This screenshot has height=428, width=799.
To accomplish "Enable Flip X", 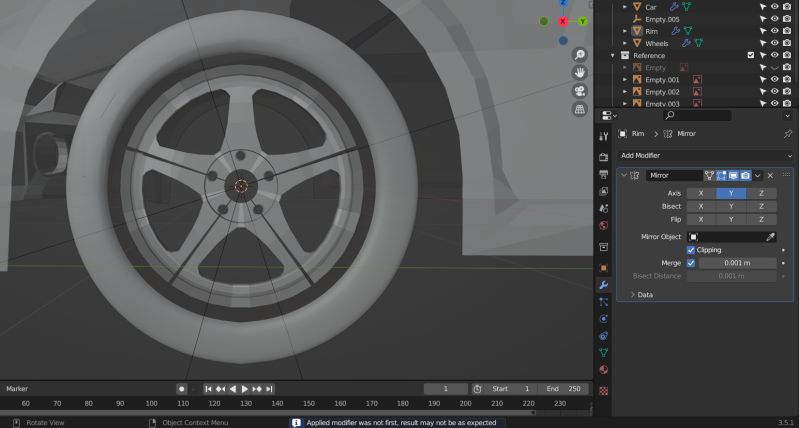I will (701, 220).
